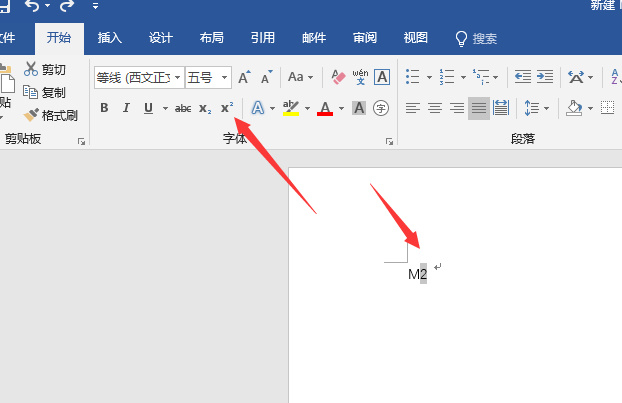Click the 格式刷 format painter button

click(x=50, y=115)
